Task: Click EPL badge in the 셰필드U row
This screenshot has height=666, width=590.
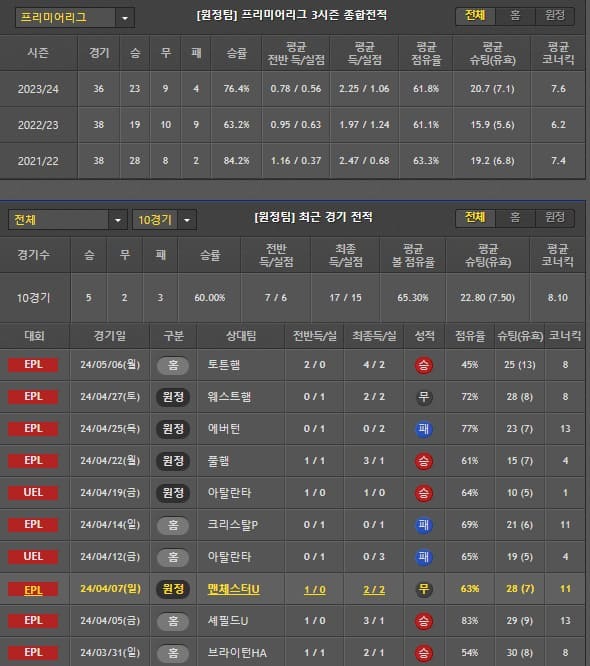Action: point(33,621)
